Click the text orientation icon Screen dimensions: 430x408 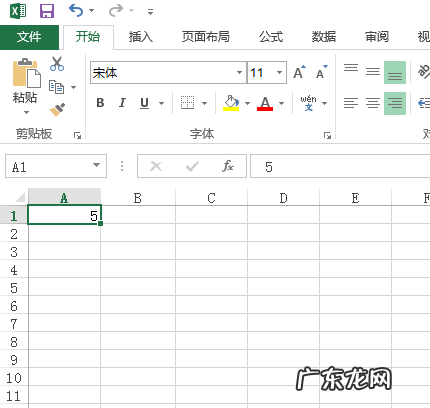(424, 71)
